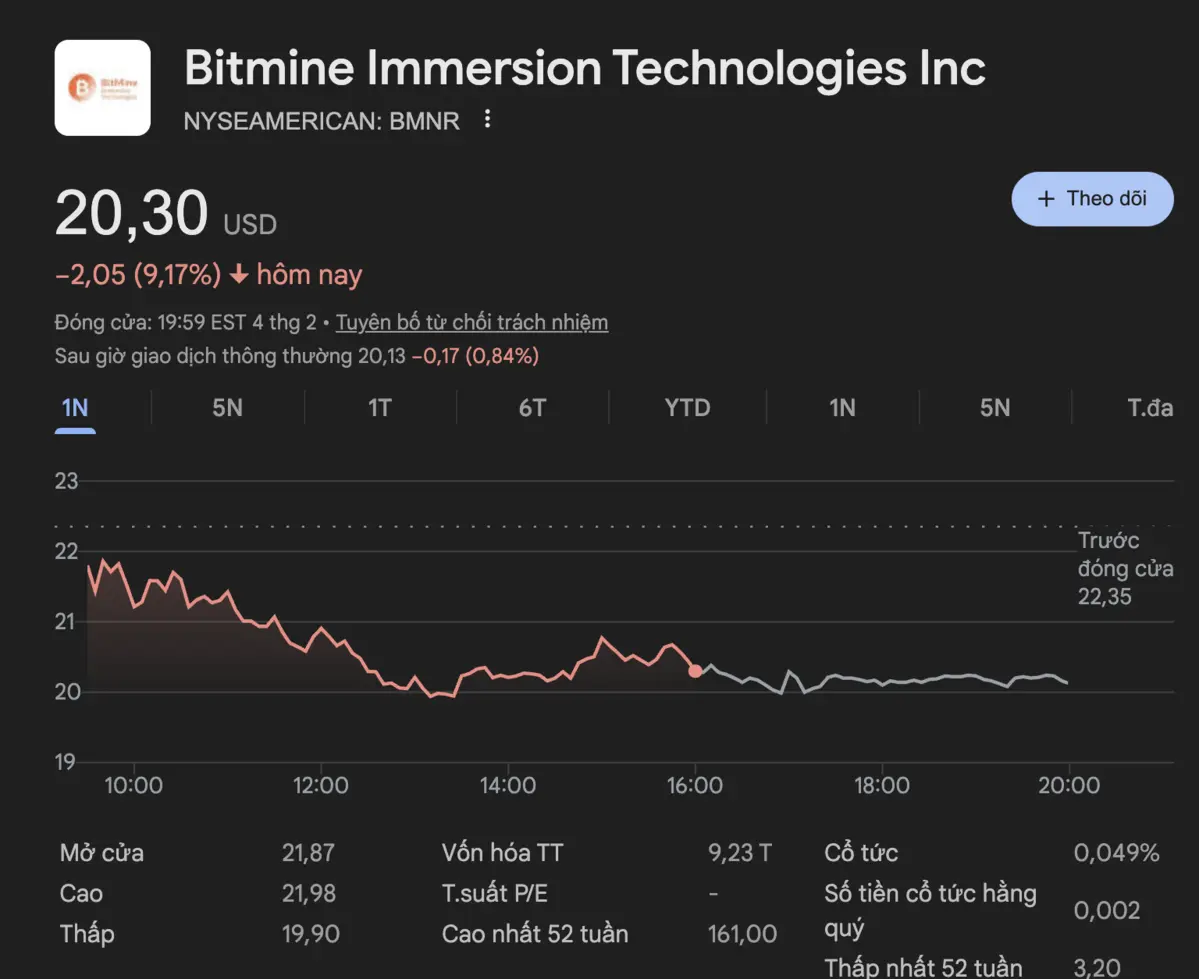Open the three-dot options menu beside BMNR

(x=487, y=120)
